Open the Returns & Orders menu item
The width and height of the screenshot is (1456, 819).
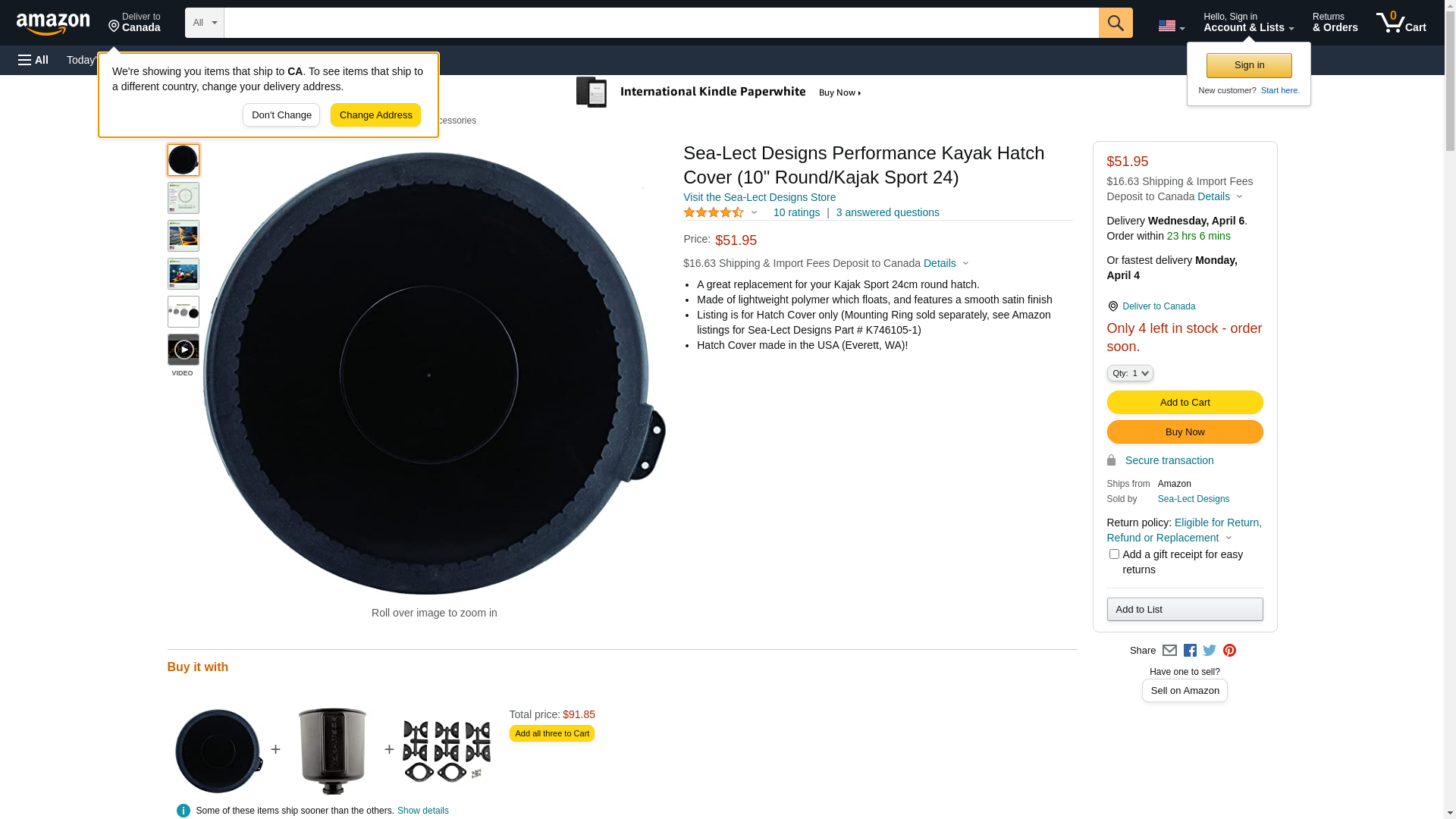[x=1335, y=23]
